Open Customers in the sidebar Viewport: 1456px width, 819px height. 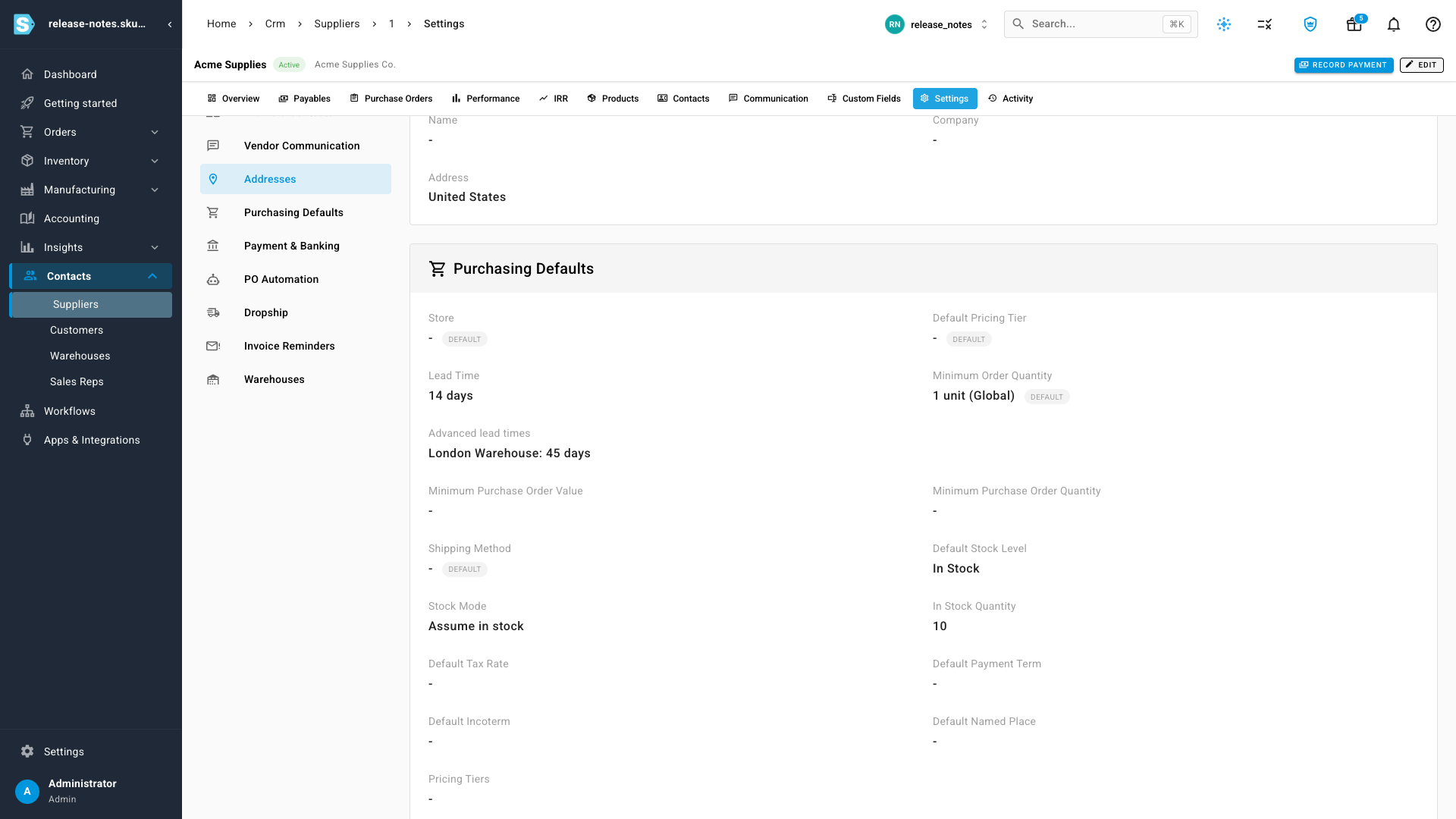(90, 331)
